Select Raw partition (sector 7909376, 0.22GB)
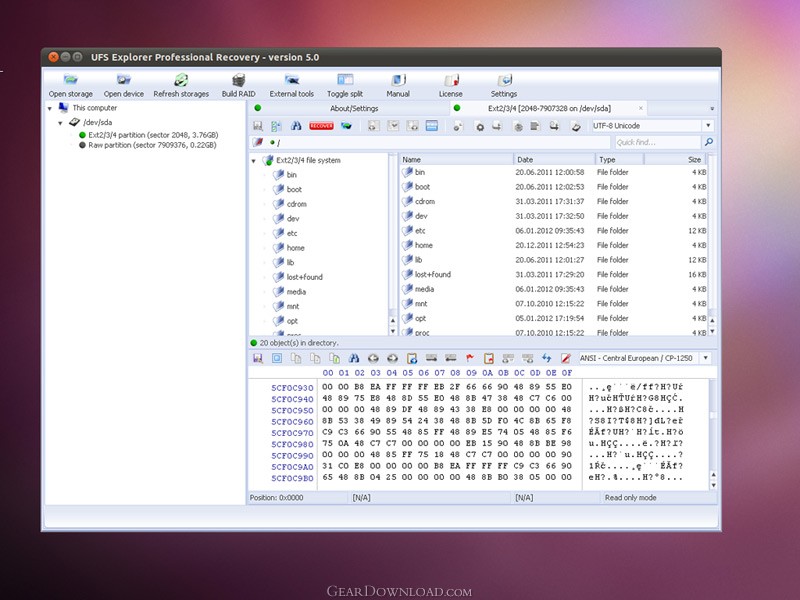The height and width of the screenshot is (600, 800). click(152, 145)
